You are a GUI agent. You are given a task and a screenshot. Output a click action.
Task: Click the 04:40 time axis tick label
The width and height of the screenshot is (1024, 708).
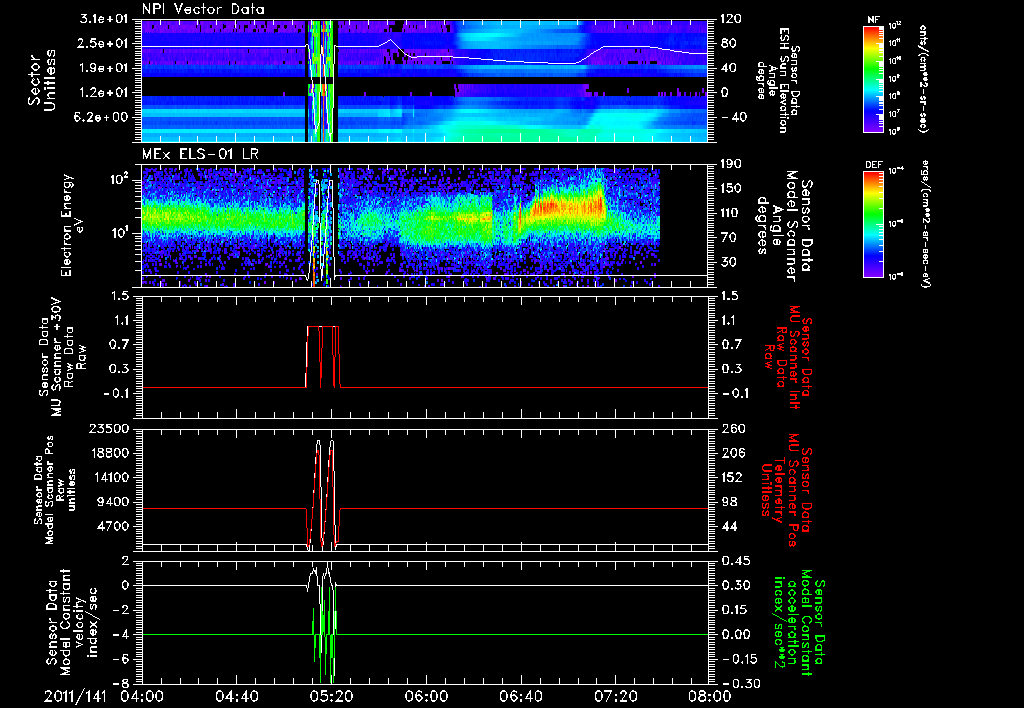pos(236,696)
